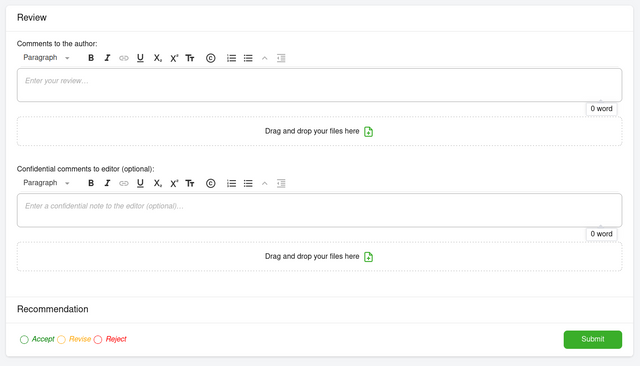Screen dimensions: 640x366
Task: Click upload file icon in author drop zone
Action: [x=369, y=132]
